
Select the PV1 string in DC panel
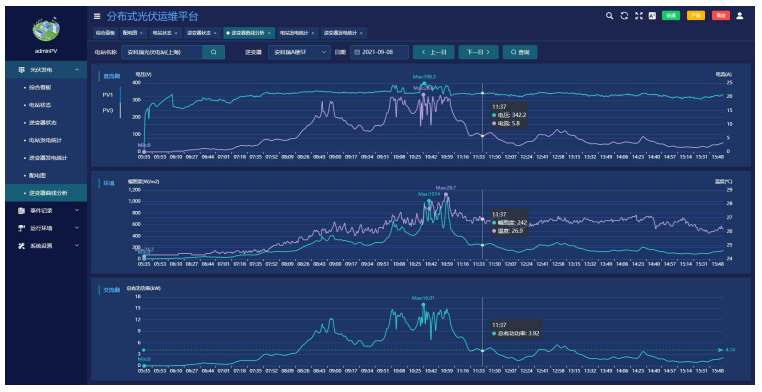coord(107,95)
